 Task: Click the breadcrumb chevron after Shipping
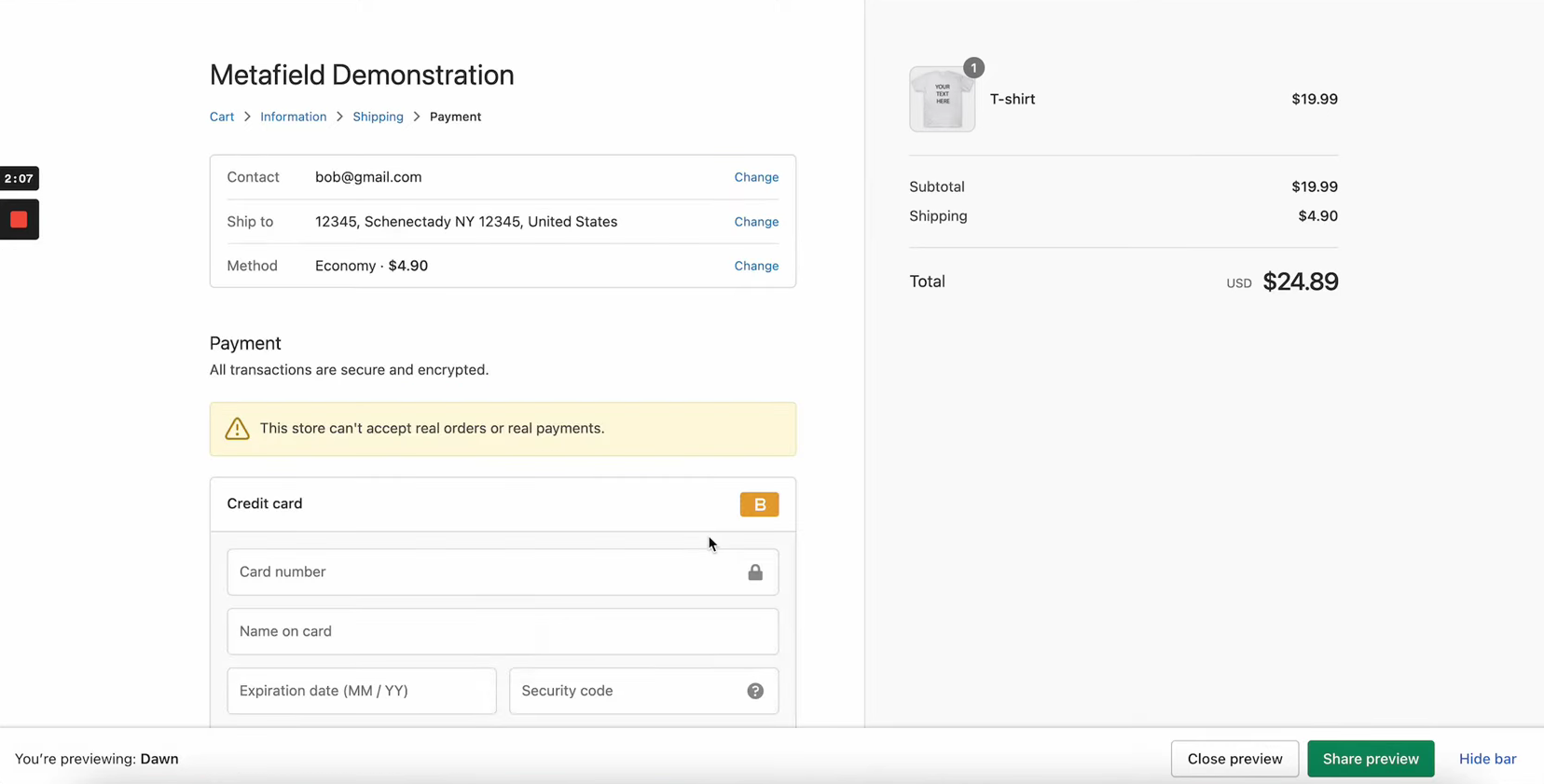point(417,117)
